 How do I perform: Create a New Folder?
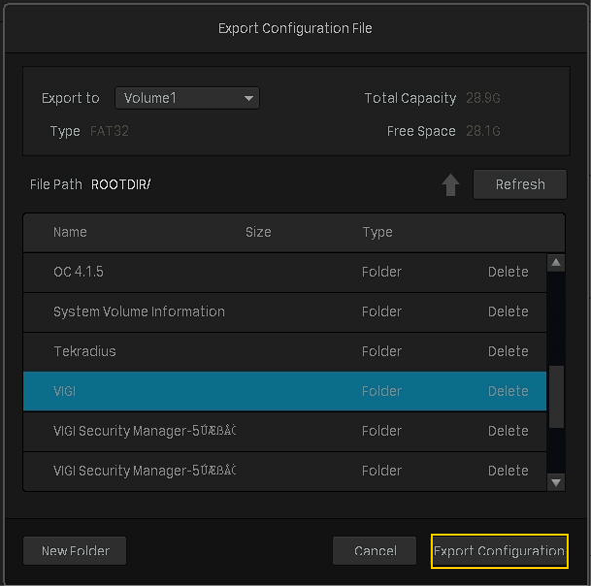tap(75, 551)
